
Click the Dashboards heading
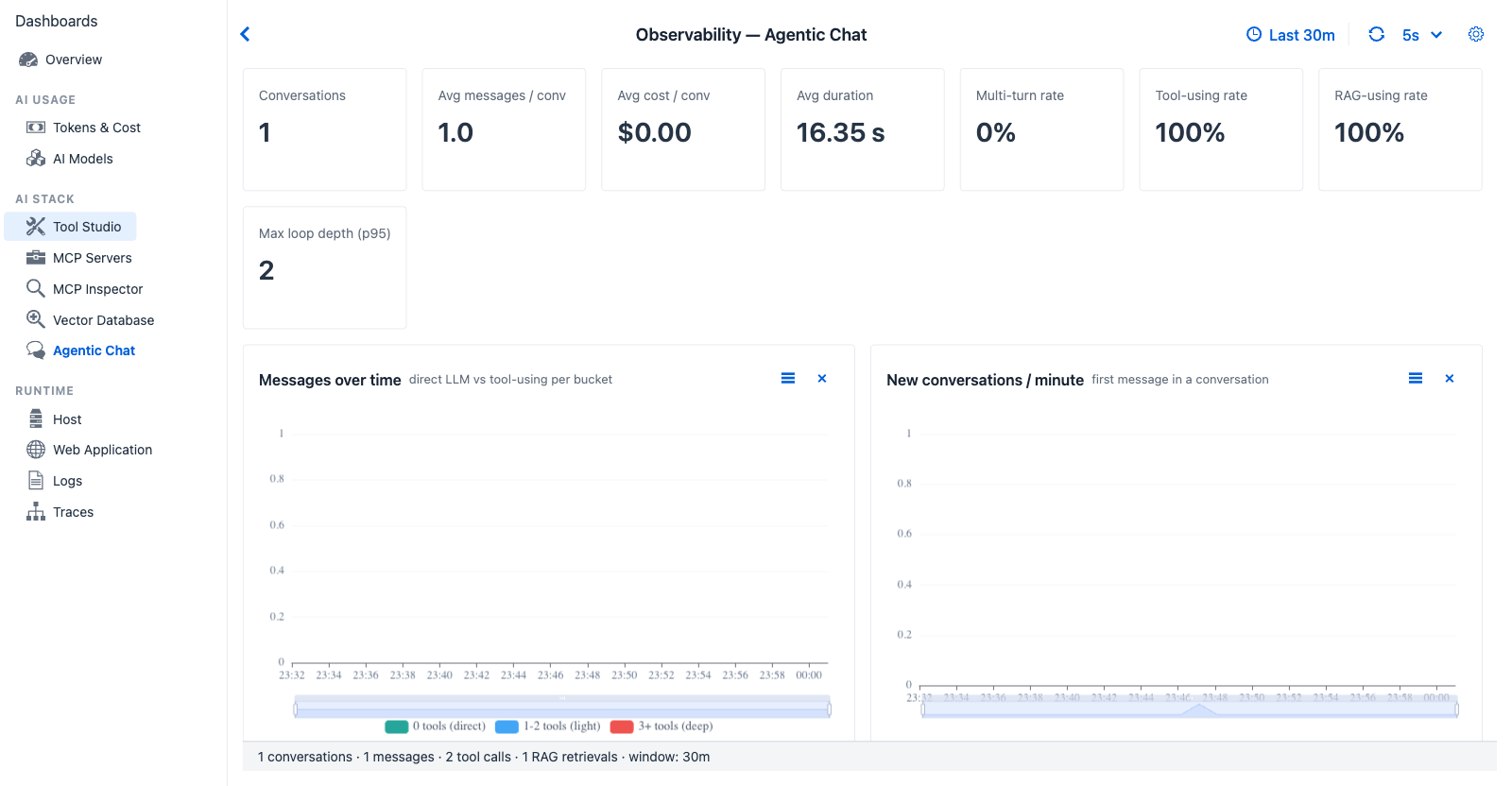pyautogui.click(x=57, y=21)
